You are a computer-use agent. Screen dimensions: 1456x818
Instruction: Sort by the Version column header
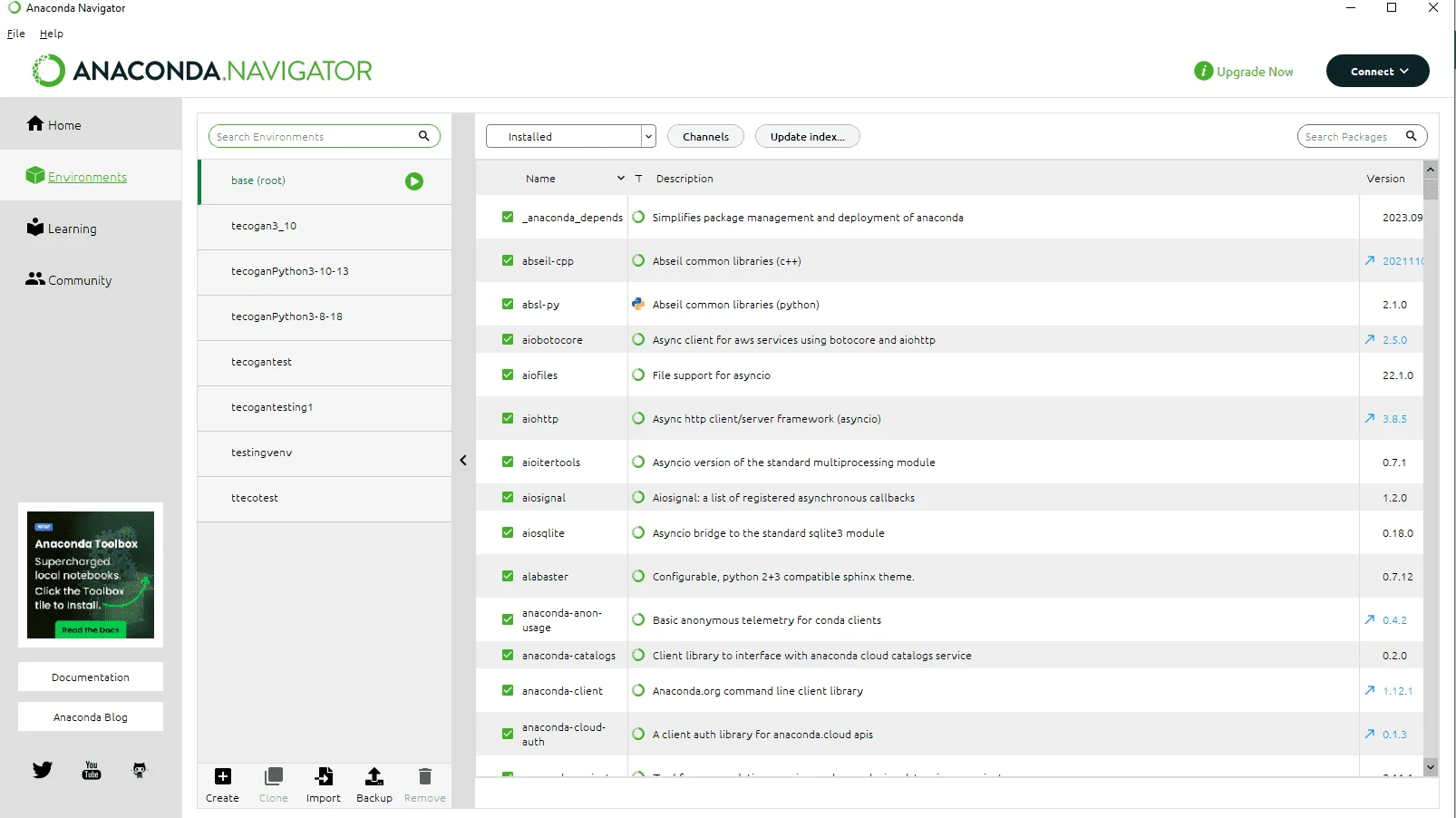(1385, 179)
